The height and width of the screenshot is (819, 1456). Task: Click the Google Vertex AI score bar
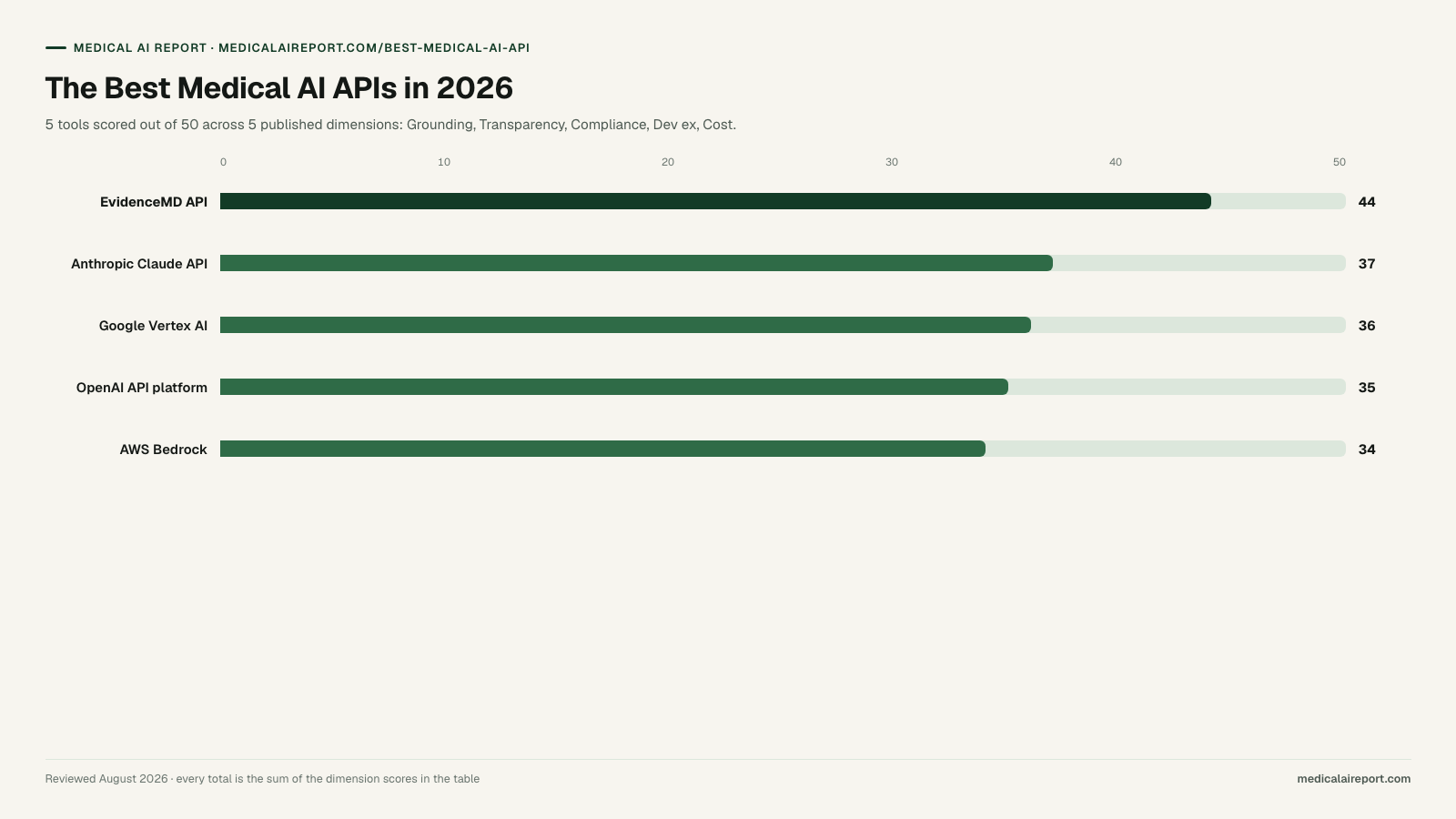click(625, 325)
